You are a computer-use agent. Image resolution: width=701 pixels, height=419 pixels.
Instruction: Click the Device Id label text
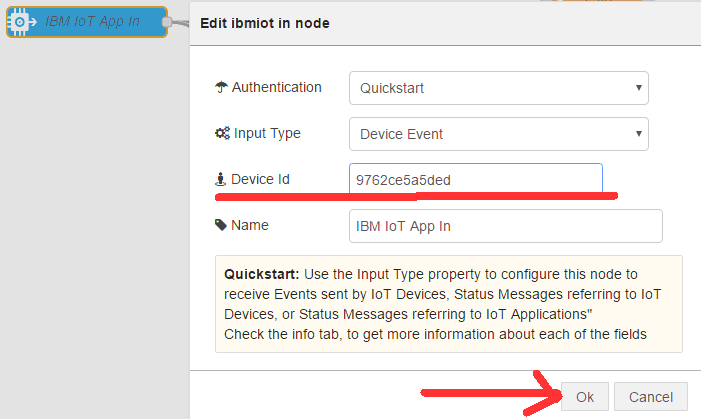point(260,179)
